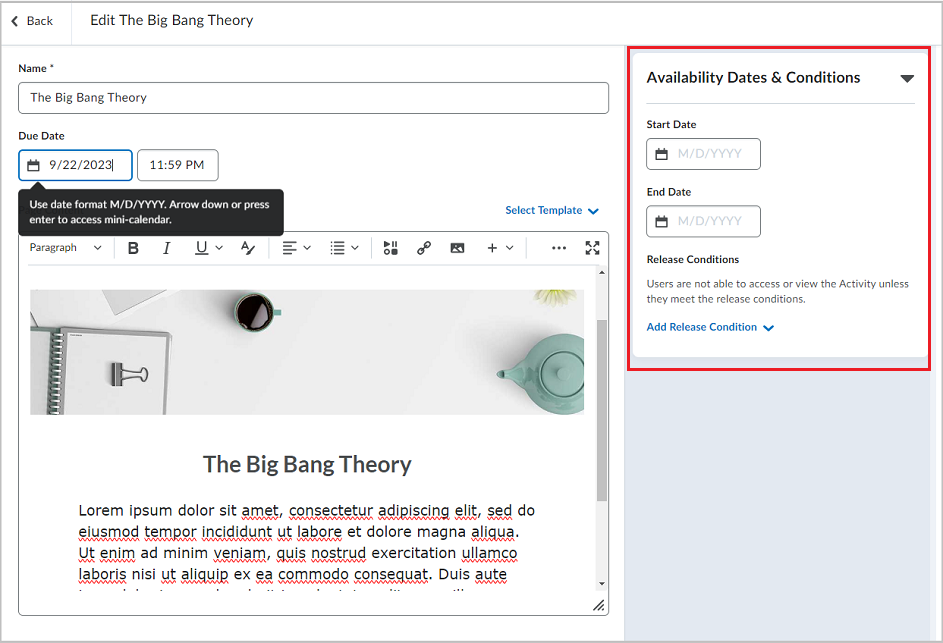Click the Lorem ipsum paragraph text
Screen dimensions: 943x643
pos(307,543)
